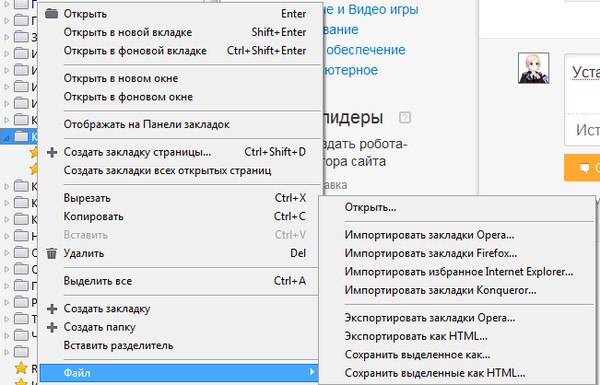Click the plus icon beside Создать закладку

point(52,309)
